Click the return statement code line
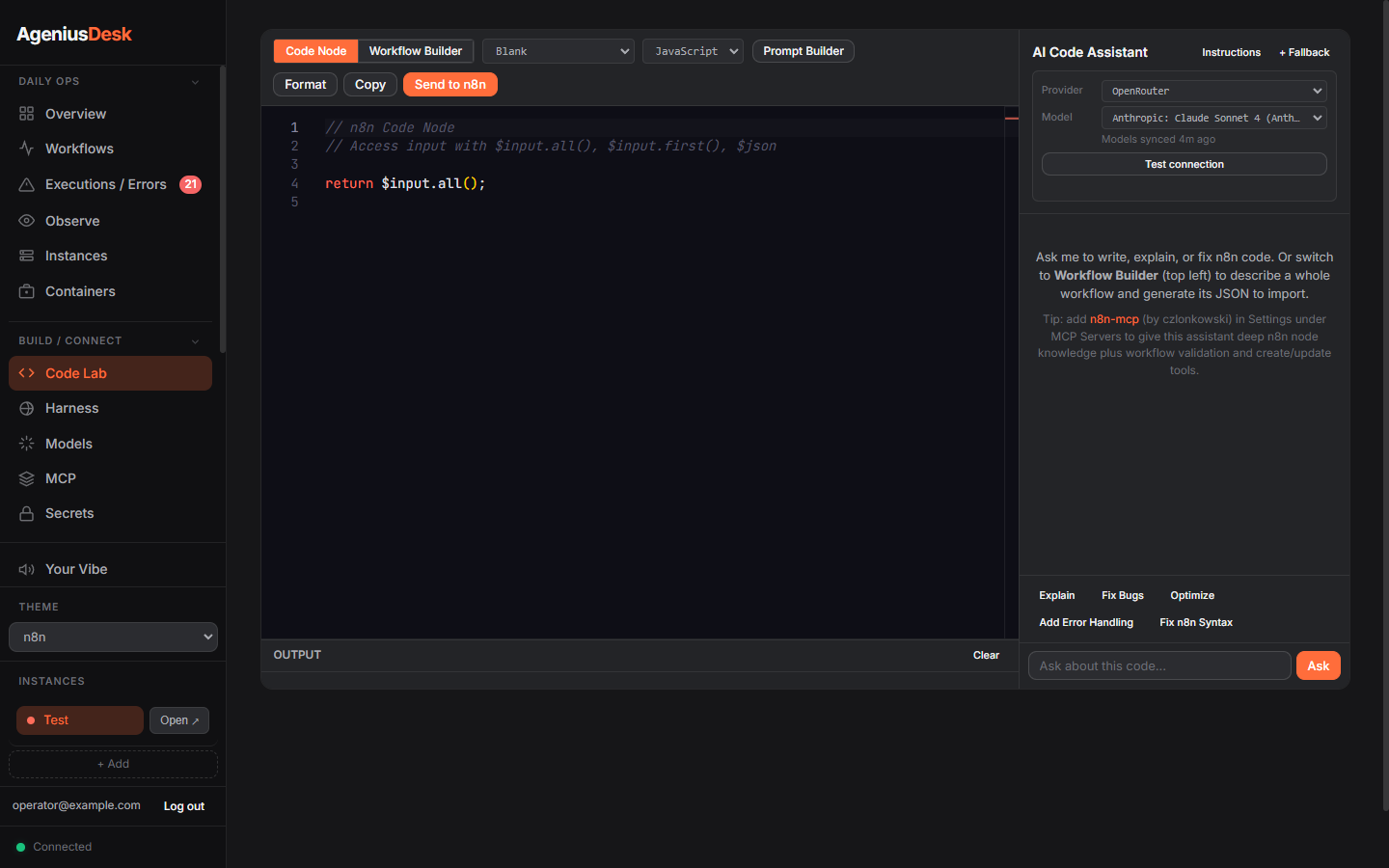Screen dimensions: 1389x868 pyautogui.click(x=405, y=183)
